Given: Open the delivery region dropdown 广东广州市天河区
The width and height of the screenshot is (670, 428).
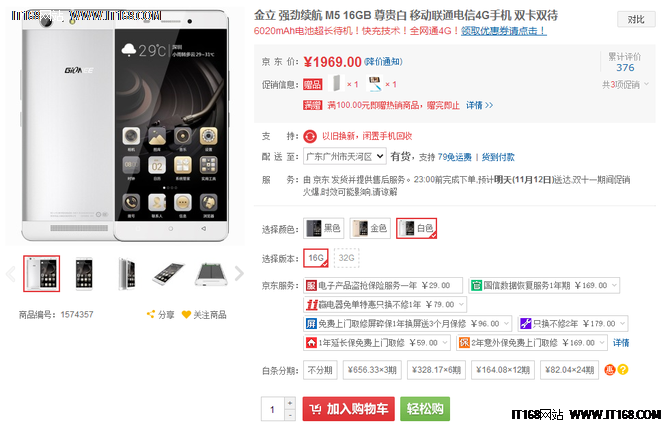Looking at the screenshot, I should click(345, 157).
